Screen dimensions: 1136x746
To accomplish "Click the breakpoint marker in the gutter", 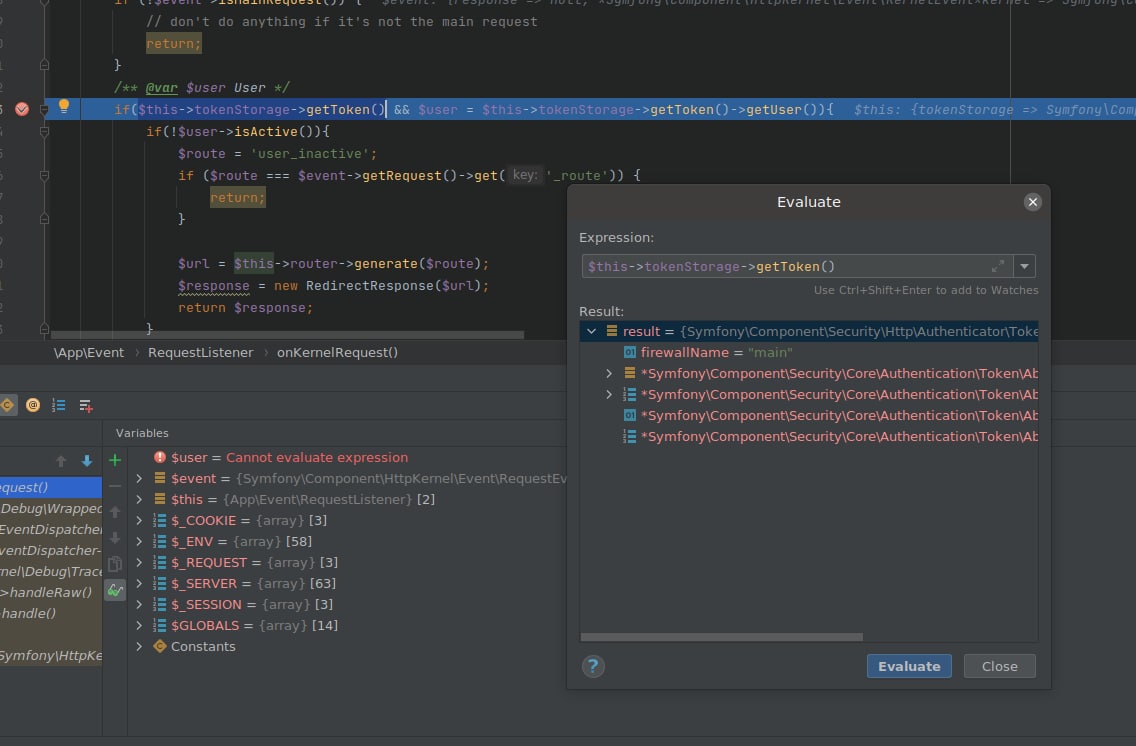I will tap(22, 109).
